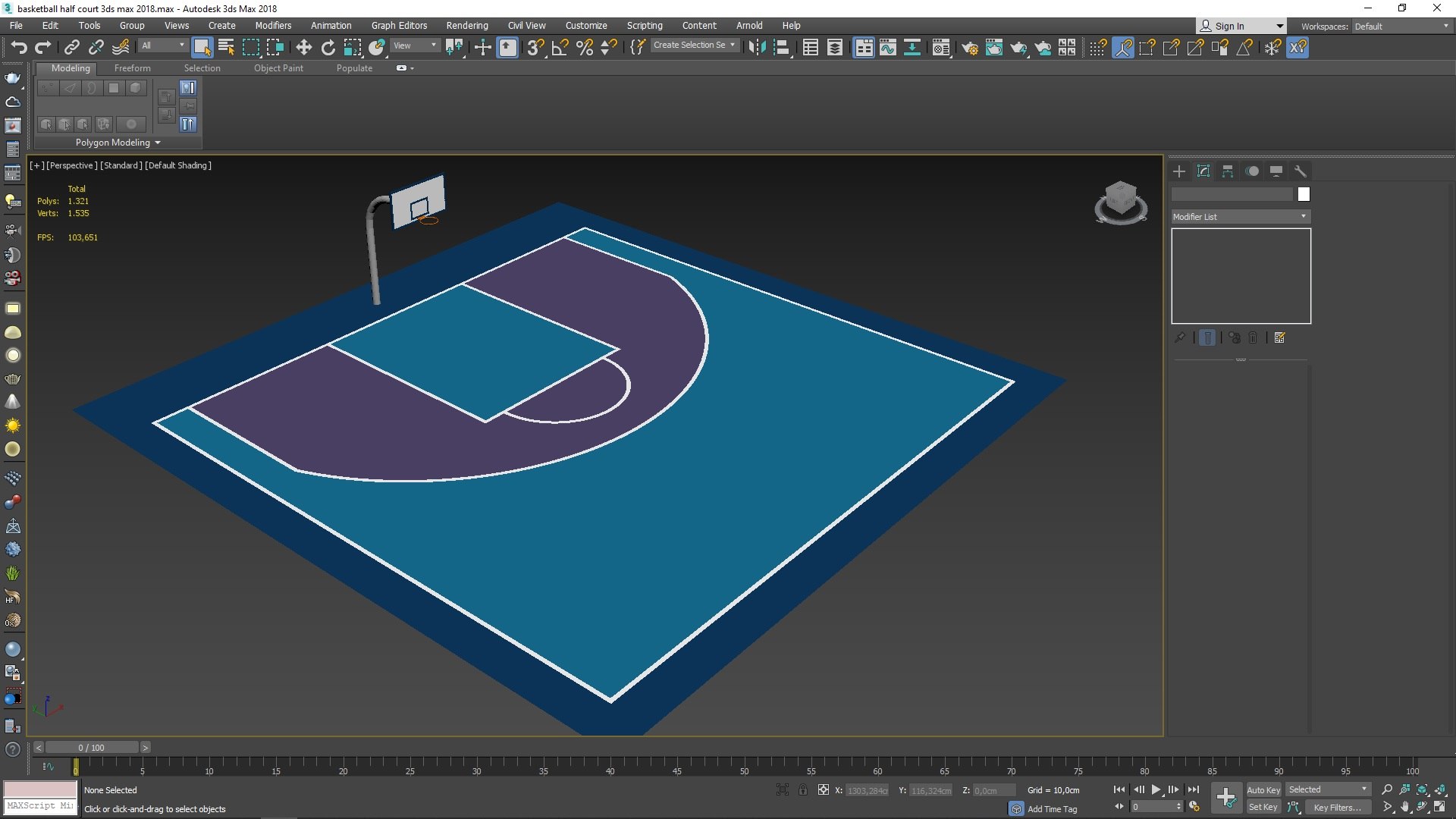
Task: Toggle the Selection Lock padlock
Action: tap(802, 790)
